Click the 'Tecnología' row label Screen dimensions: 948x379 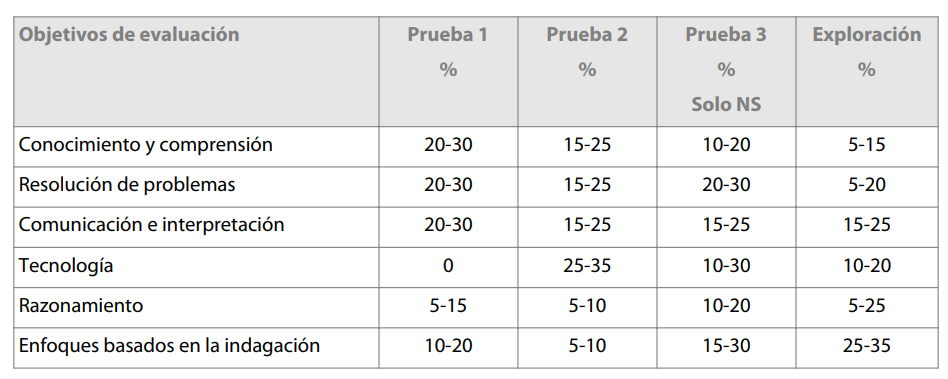[x=66, y=265]
